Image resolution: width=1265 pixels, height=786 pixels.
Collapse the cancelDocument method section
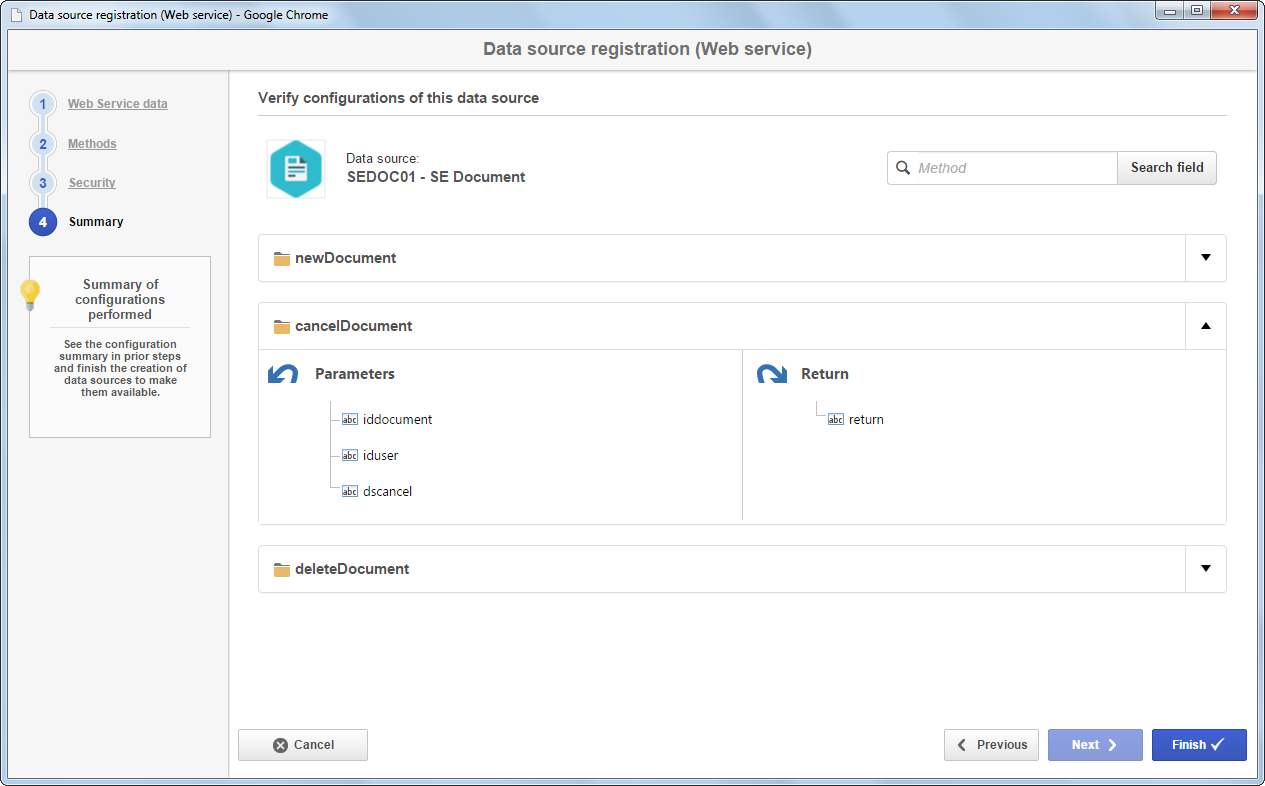coord(1205,326)
